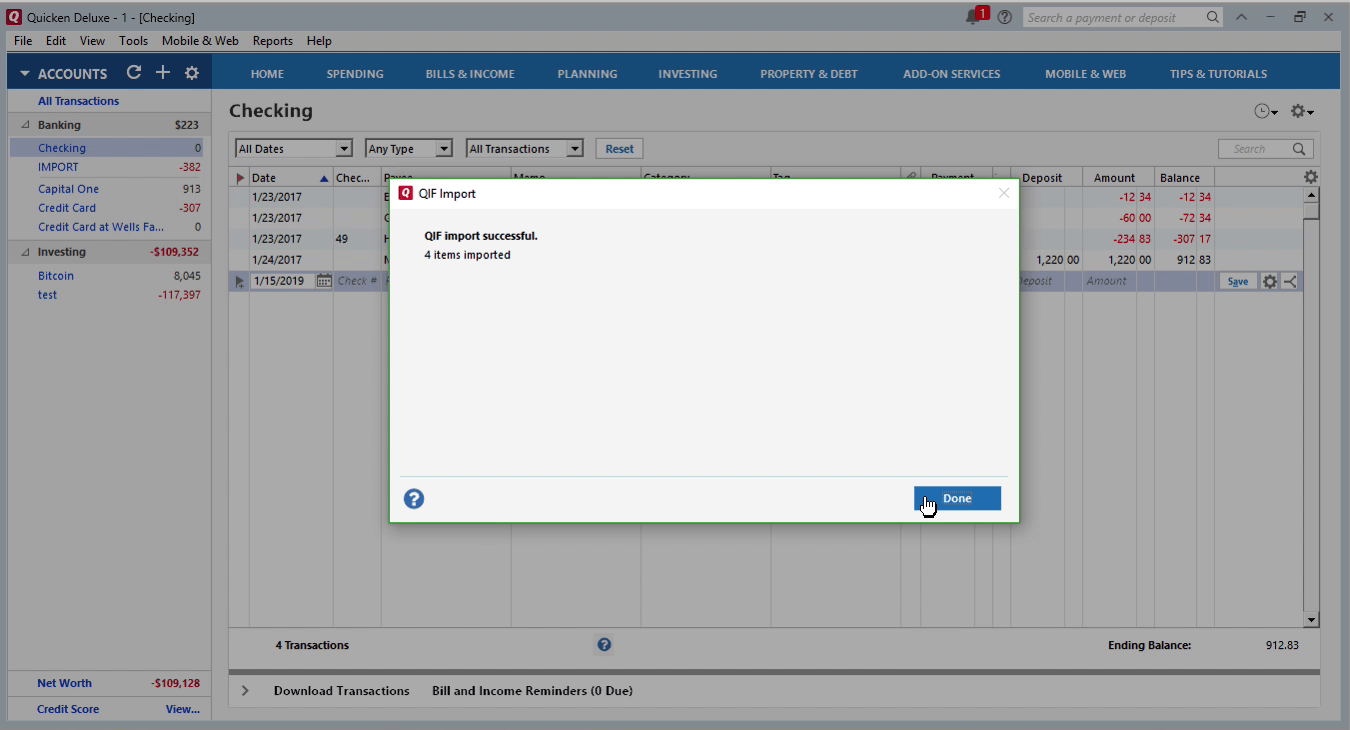Viewport: 1350px width, 730px height.
Task: Open the View menu
Action: click(x=92, y=41)
